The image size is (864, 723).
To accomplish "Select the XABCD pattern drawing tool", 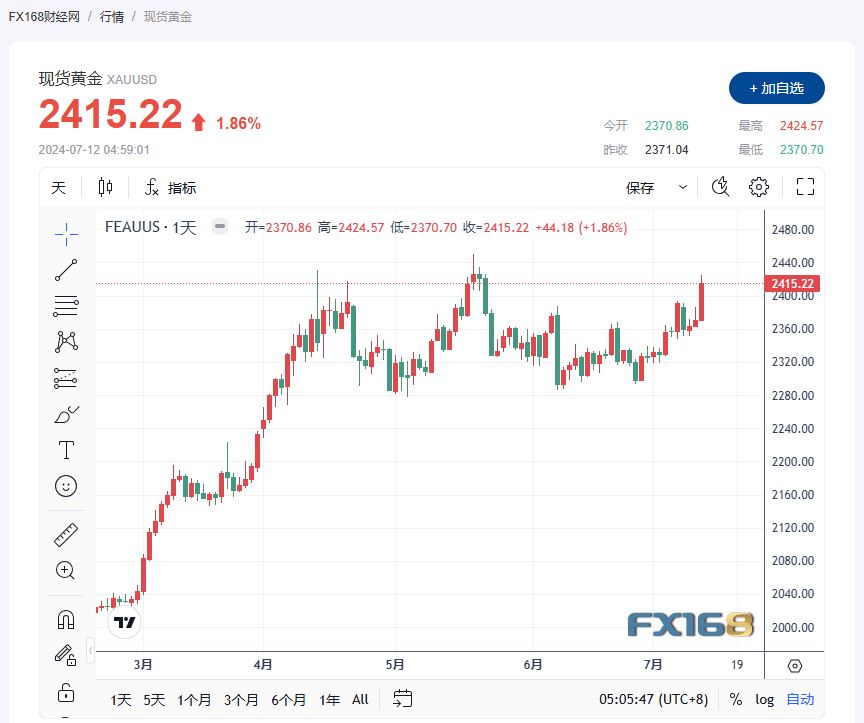I will tap(65, 341).
